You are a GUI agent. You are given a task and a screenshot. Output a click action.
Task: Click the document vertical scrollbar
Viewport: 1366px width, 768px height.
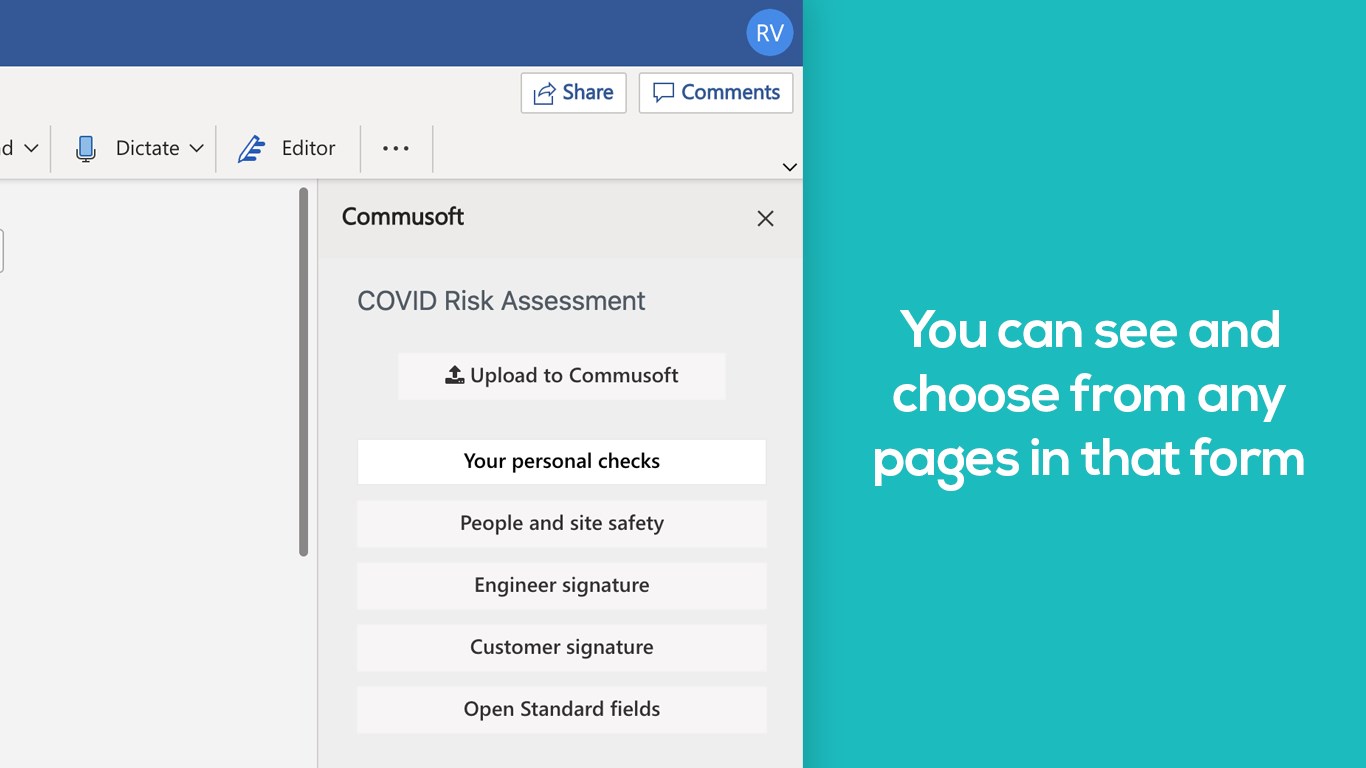click(303, 370)
